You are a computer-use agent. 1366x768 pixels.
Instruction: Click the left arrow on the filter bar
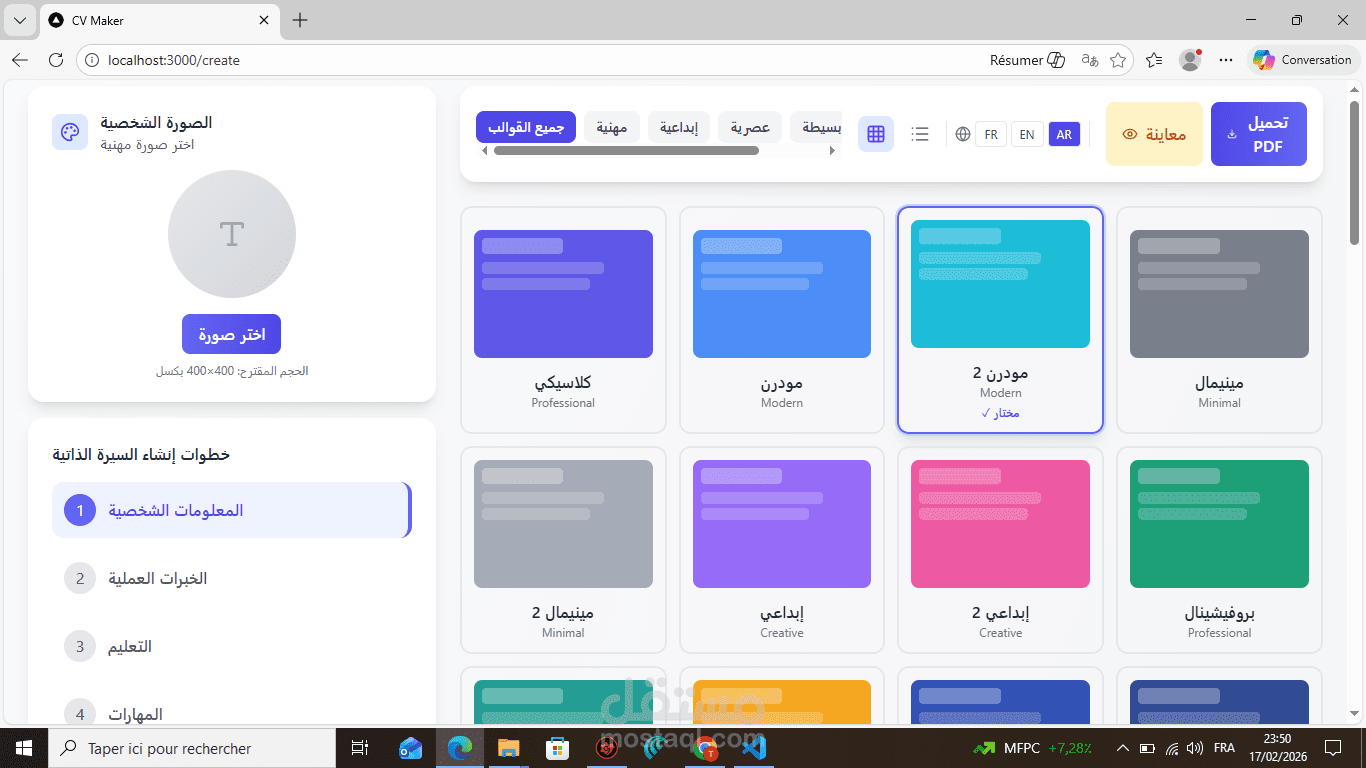tap(484, 150)
